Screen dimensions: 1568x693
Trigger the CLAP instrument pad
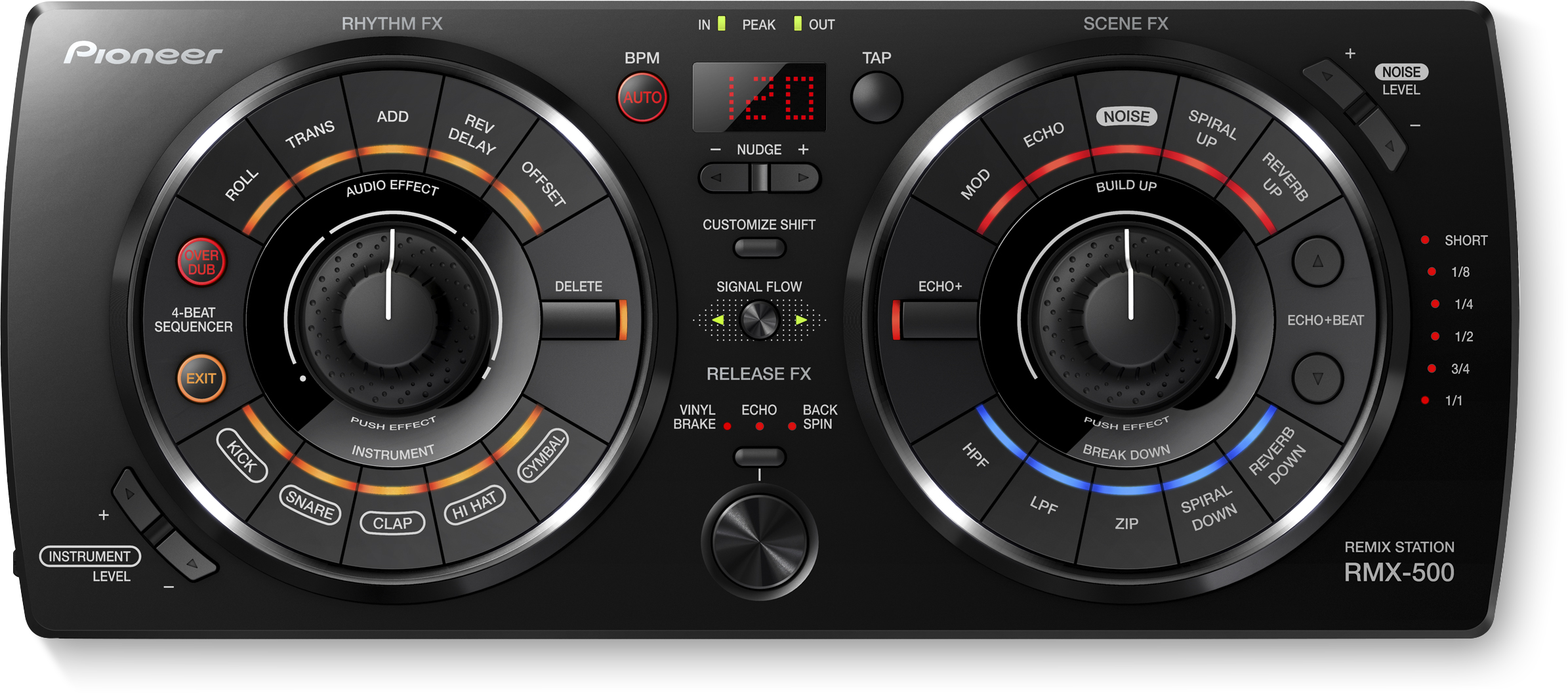[x=392, y=523]
